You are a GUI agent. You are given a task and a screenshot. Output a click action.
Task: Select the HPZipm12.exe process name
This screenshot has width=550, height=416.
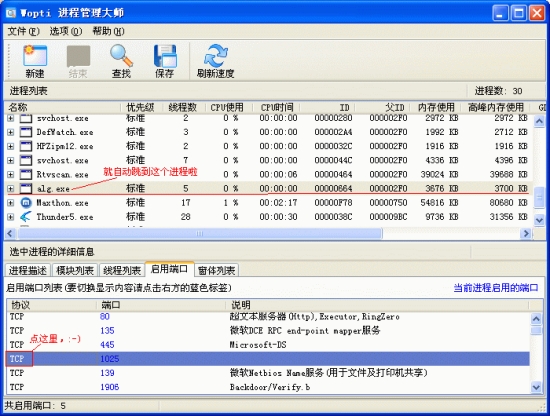(65, 146)
